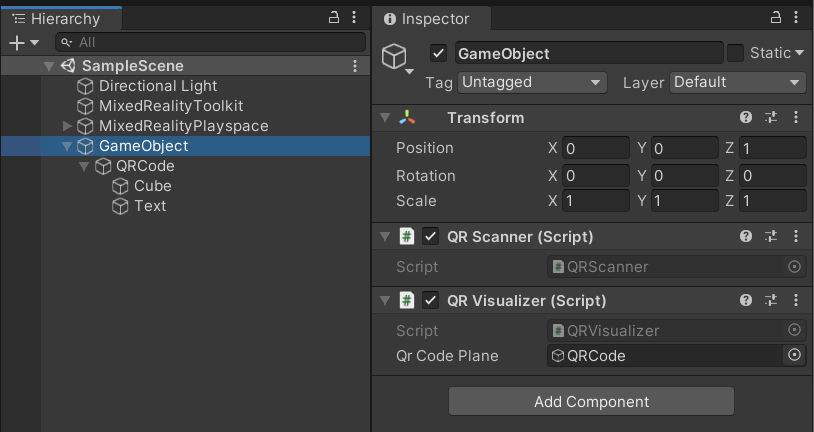Click the Rotation Y field
814x432 pixels.
685,176
